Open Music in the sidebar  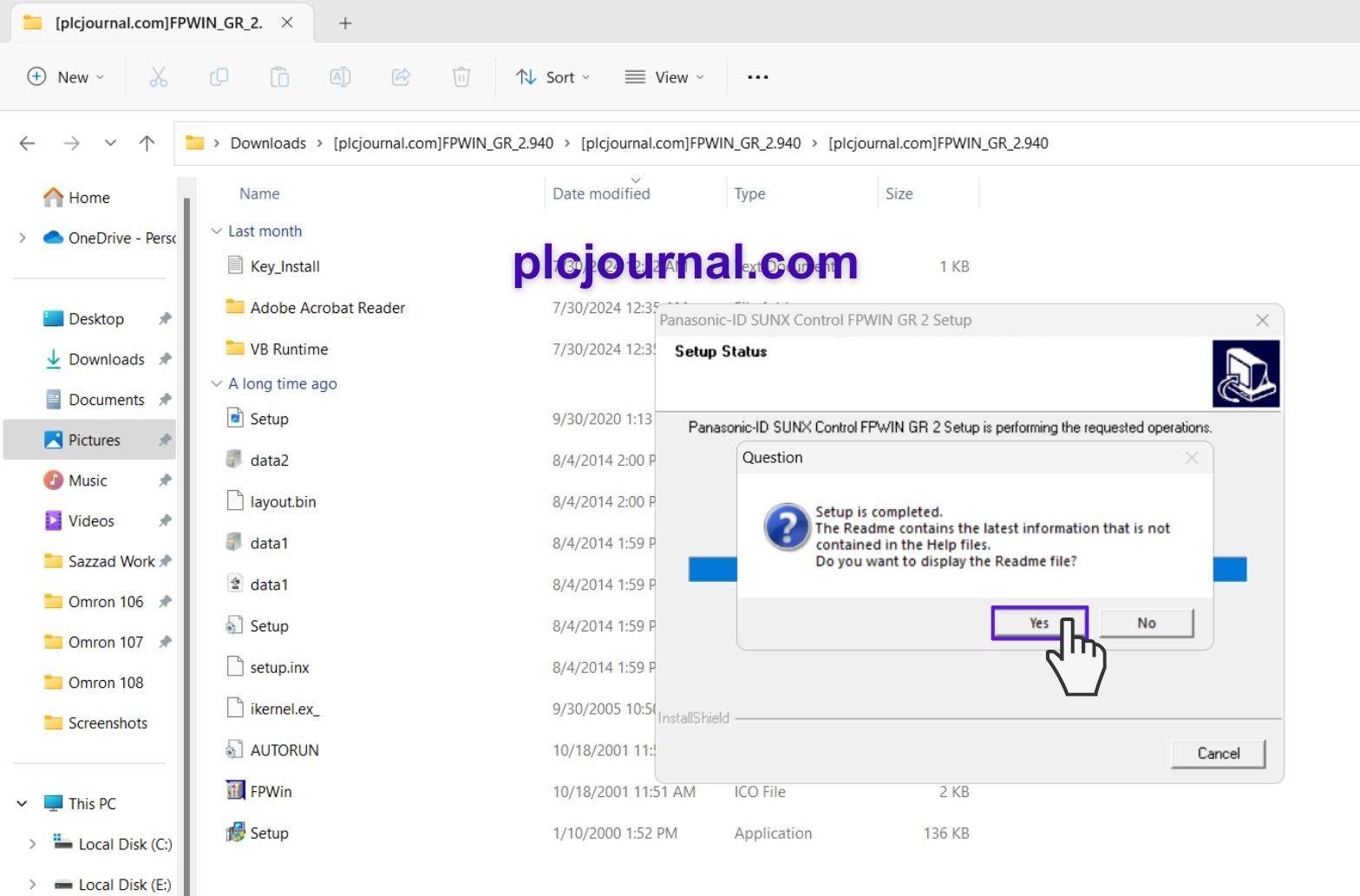(87, 481)
